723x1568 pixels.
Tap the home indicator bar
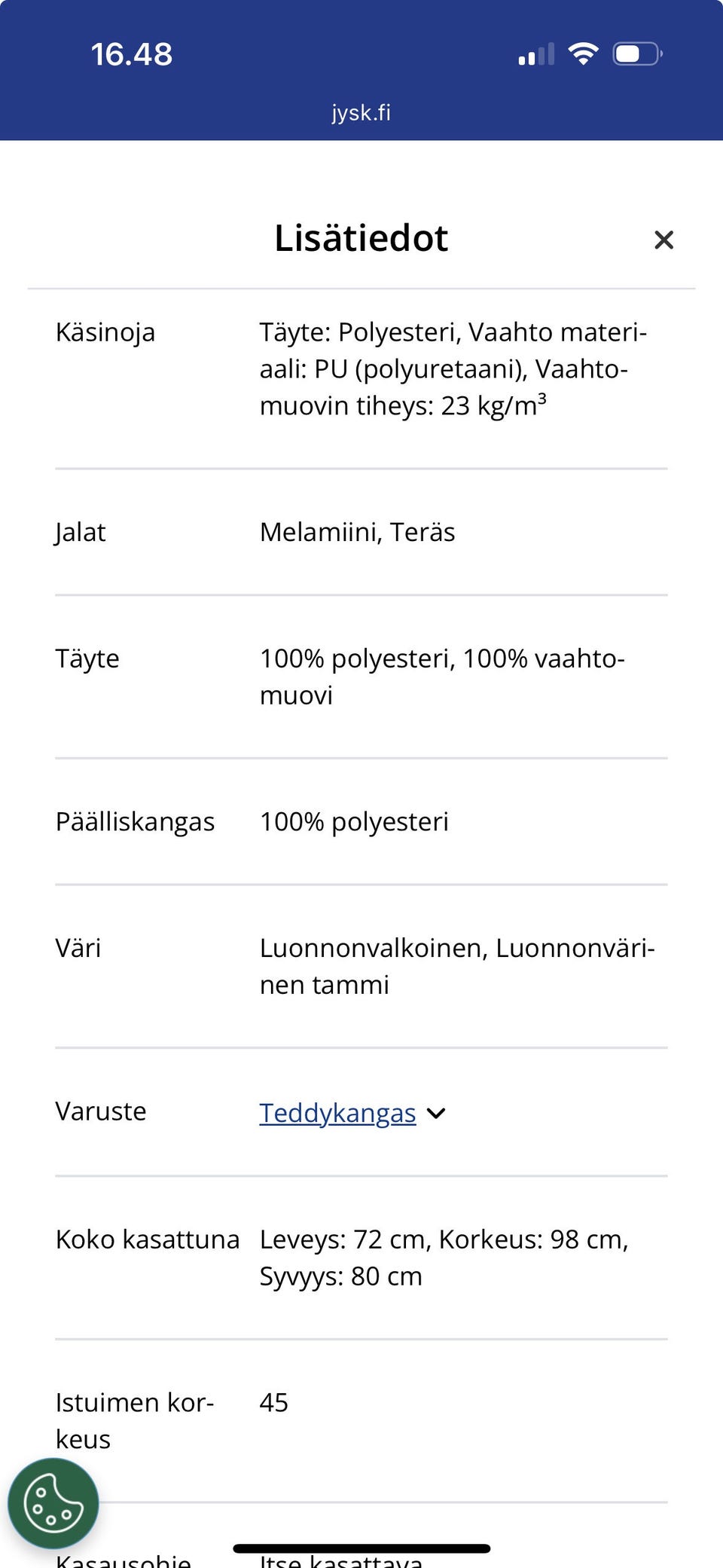pyautogui.click(x=361, y=1548)
